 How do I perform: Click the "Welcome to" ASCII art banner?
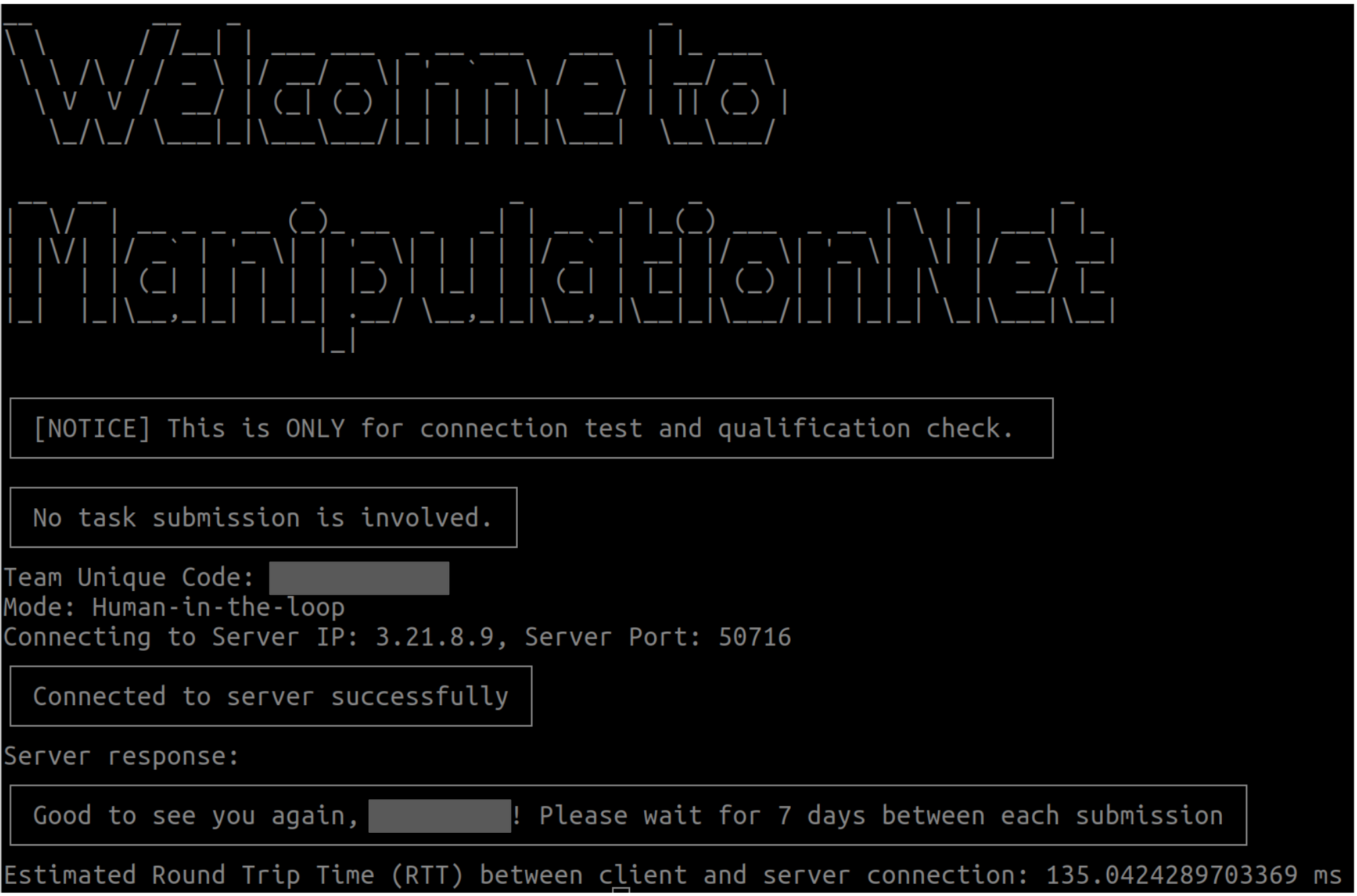pyautogui.click(x=397, y=84)
